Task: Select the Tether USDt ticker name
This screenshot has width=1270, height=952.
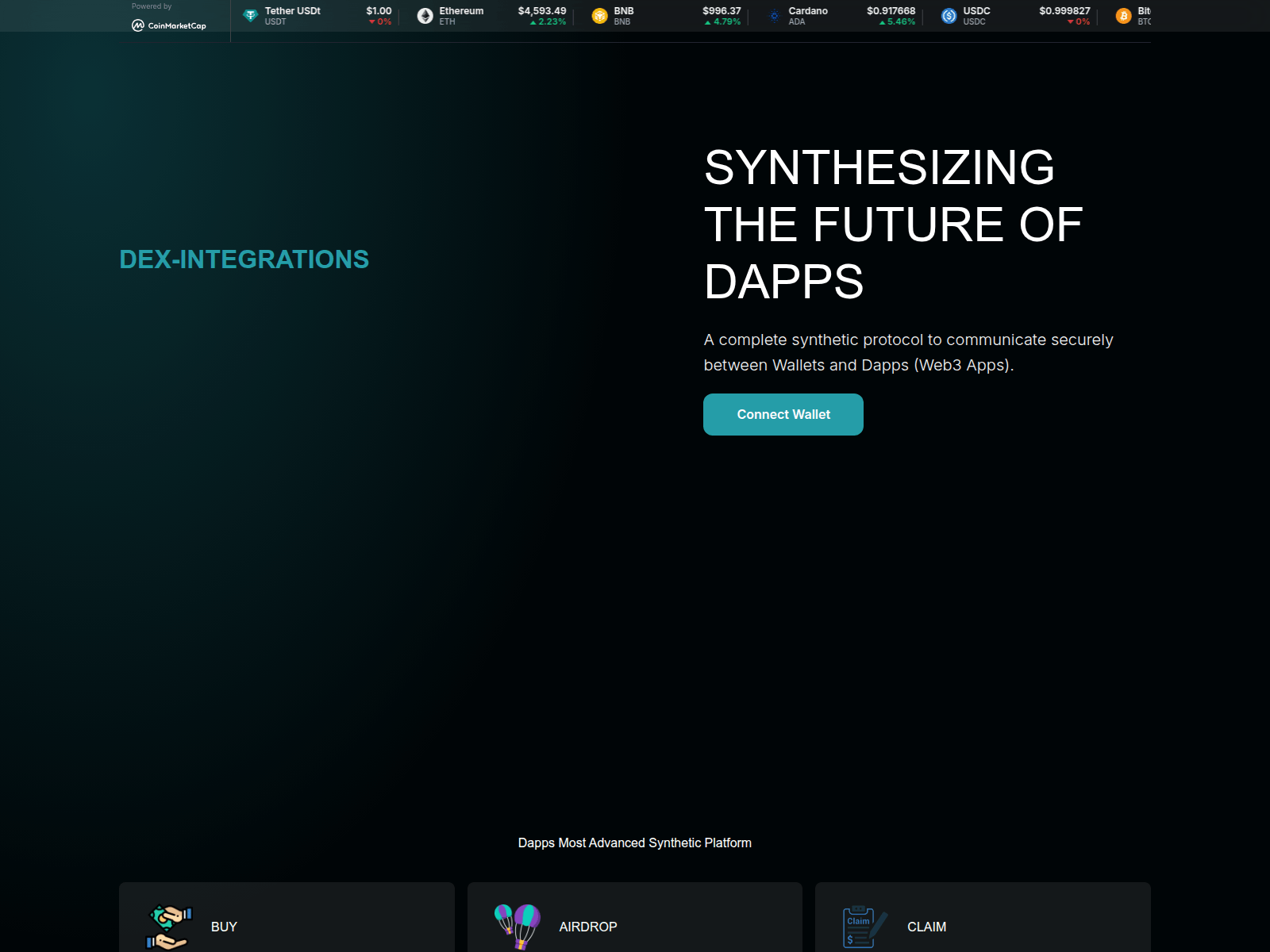Action: 293,11
